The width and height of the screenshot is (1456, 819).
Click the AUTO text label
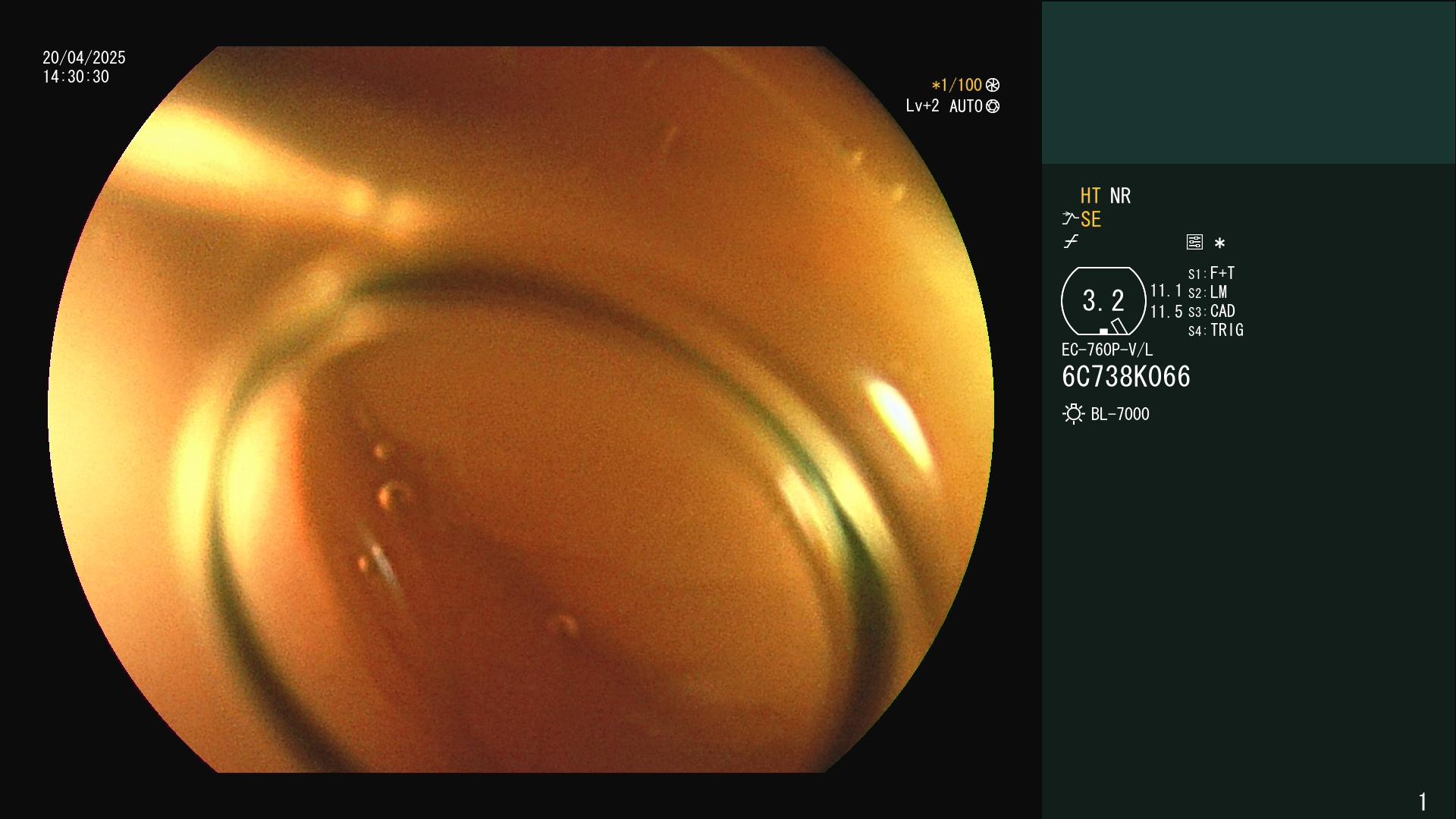click(965, 107)
